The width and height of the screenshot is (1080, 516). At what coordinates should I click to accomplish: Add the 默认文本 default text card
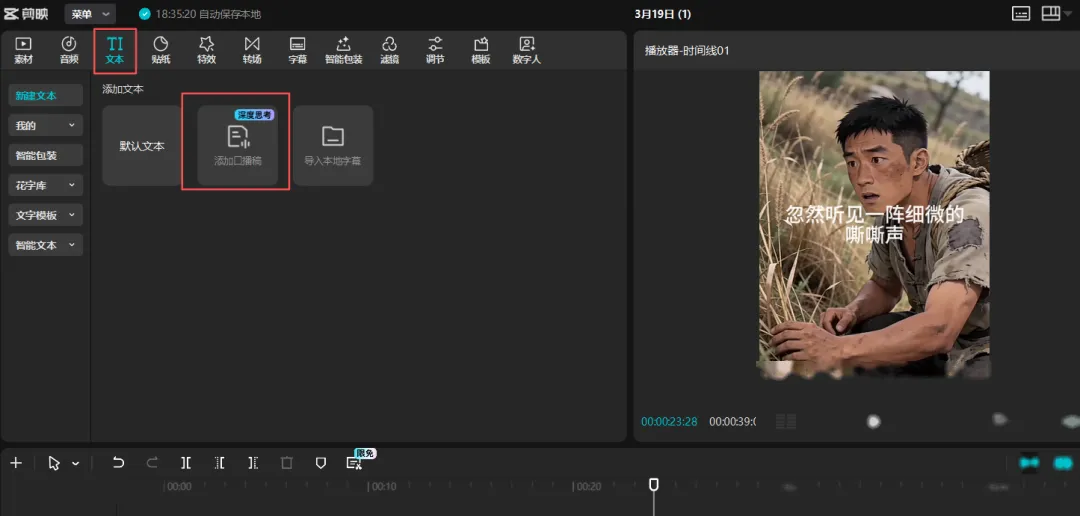coord(142,146)
